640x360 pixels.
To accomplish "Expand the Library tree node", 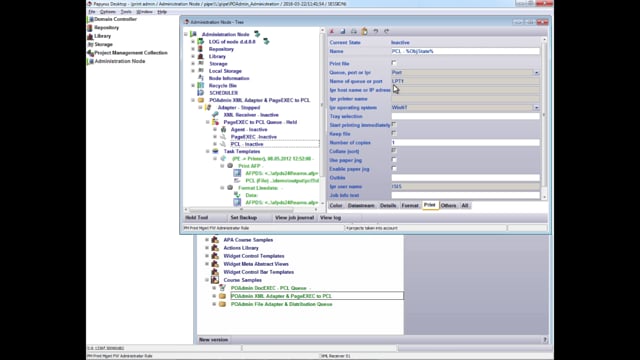I will [x=193, y=56].
